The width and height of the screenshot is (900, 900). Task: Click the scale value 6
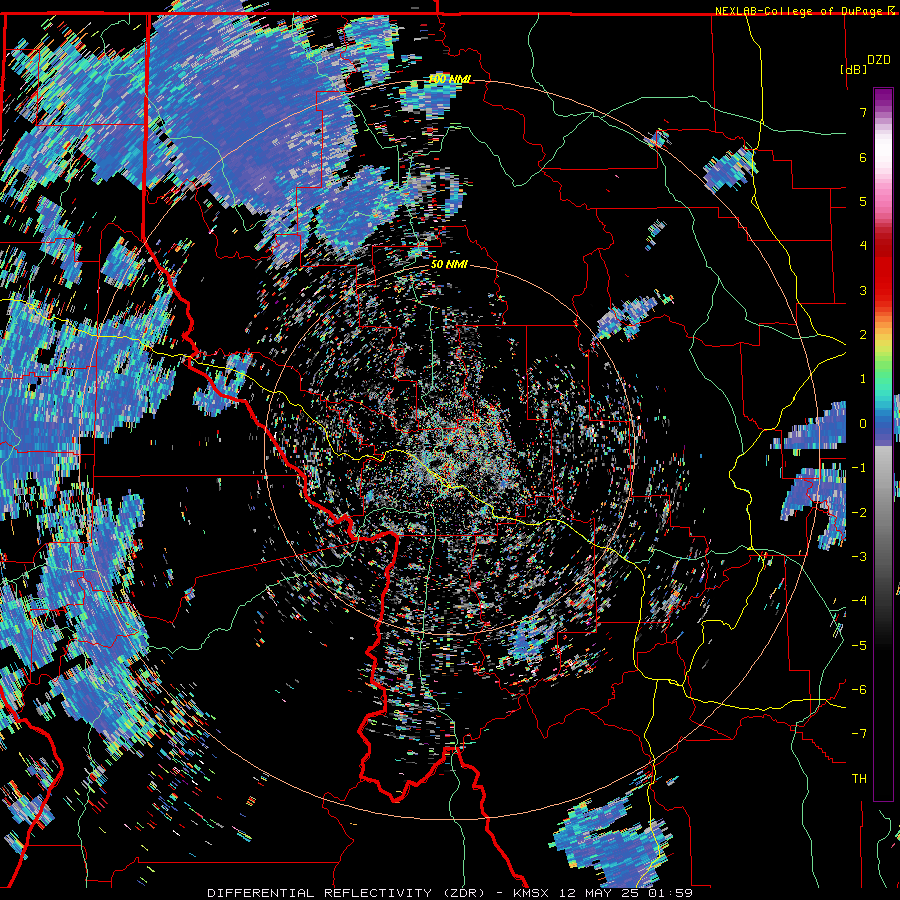tap(863, 157)
